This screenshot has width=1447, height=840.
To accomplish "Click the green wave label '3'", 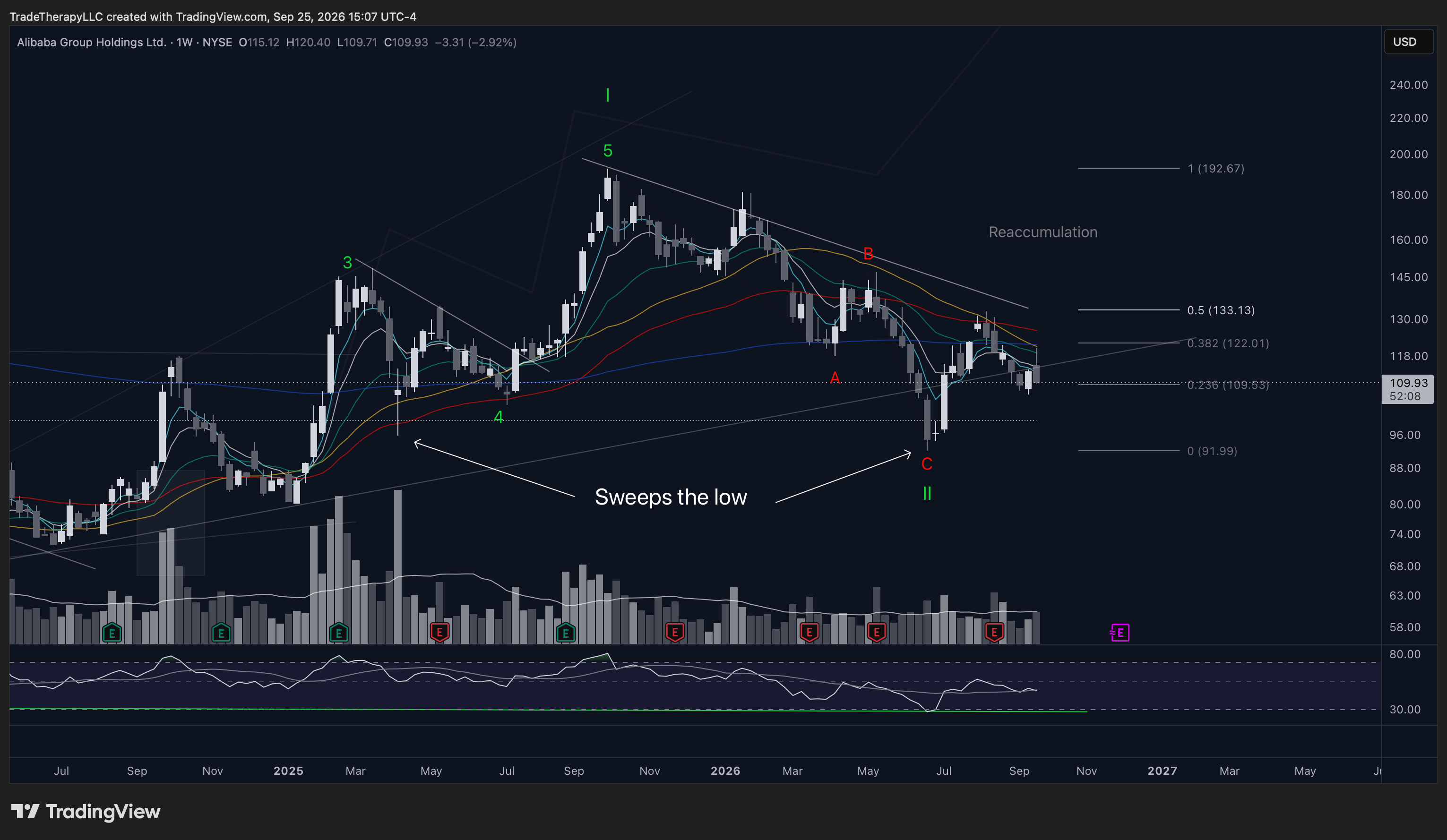I will coord(347,262).
